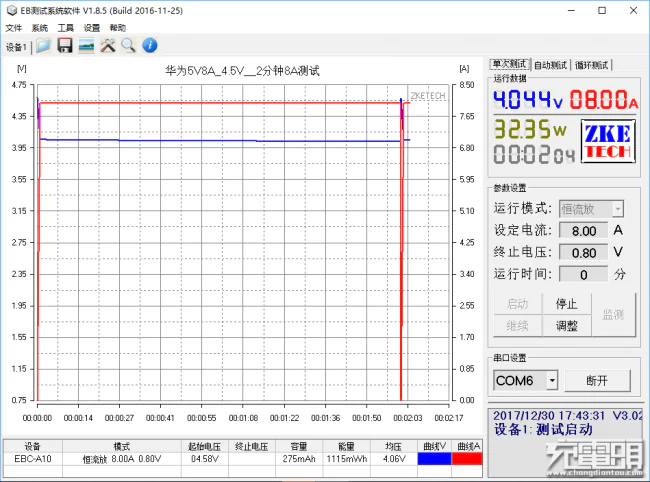The image size is (650, 482).
Task: Open the 工具 menu
Action: 65,28
